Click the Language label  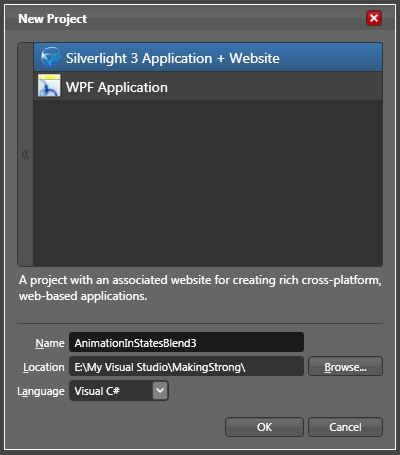41,391
